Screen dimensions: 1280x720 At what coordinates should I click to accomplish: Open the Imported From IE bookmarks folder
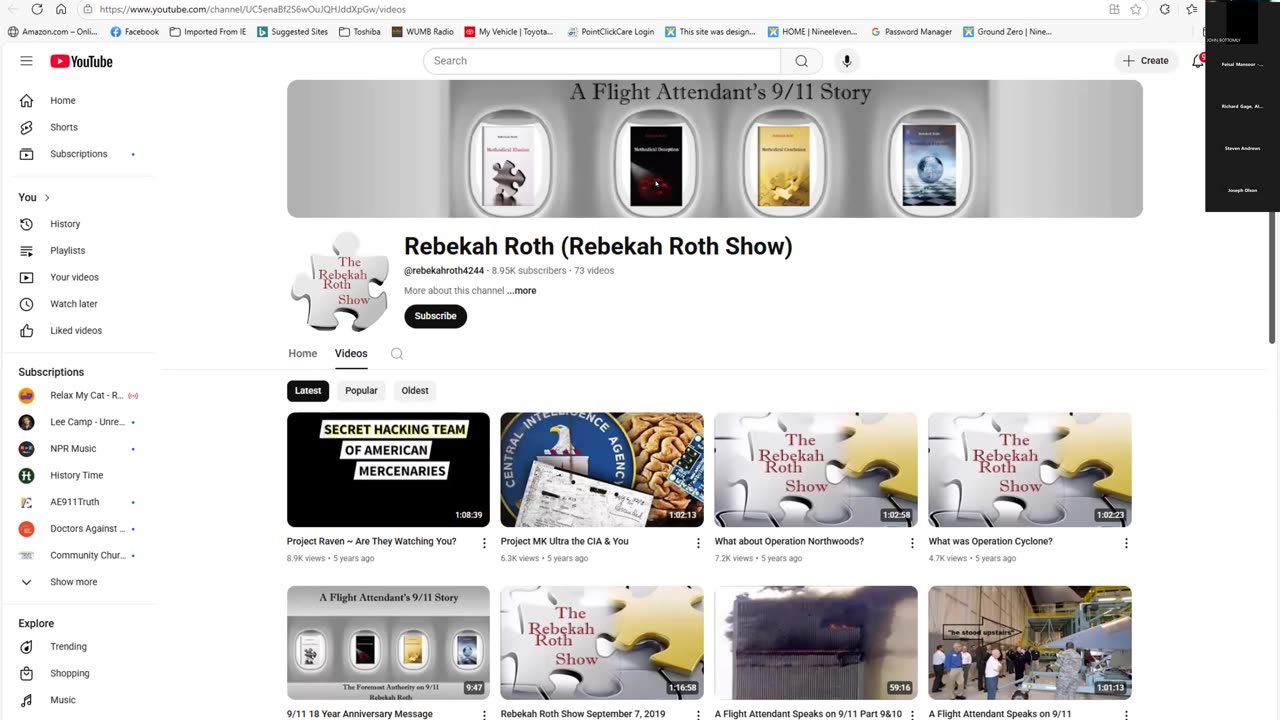(x=208, y=32)
